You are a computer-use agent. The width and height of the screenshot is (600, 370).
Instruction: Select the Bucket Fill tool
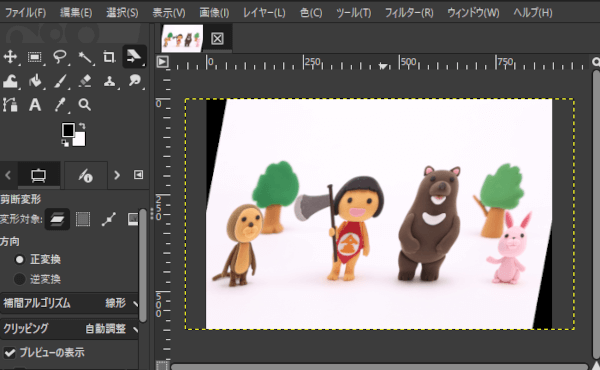[35, 81]
